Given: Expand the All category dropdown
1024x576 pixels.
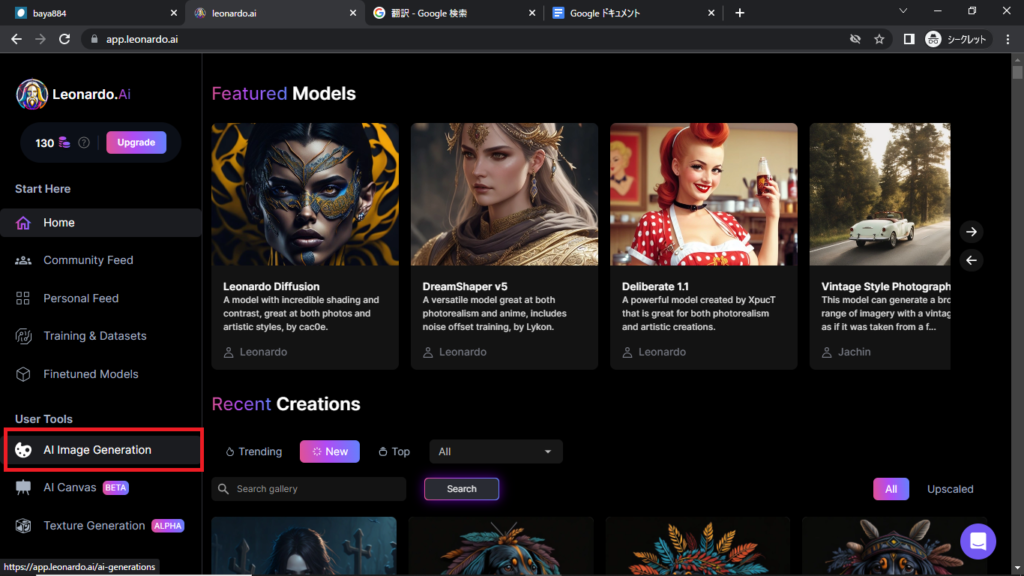Looking at the screenshot, I should (x=495, y=452).
